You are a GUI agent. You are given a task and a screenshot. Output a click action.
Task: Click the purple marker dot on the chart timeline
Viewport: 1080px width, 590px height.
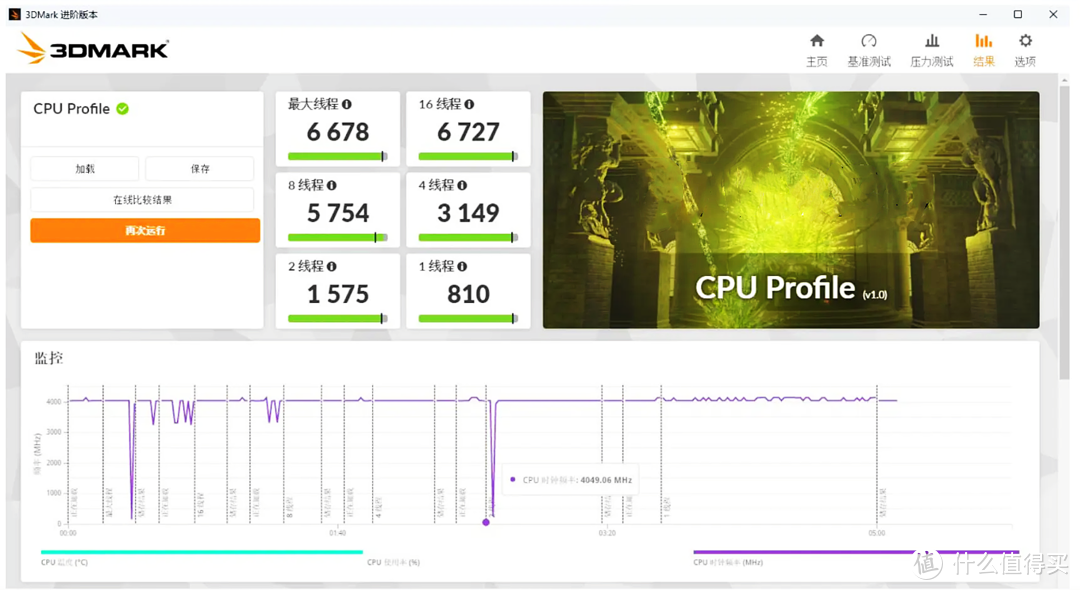click(486, 523)
